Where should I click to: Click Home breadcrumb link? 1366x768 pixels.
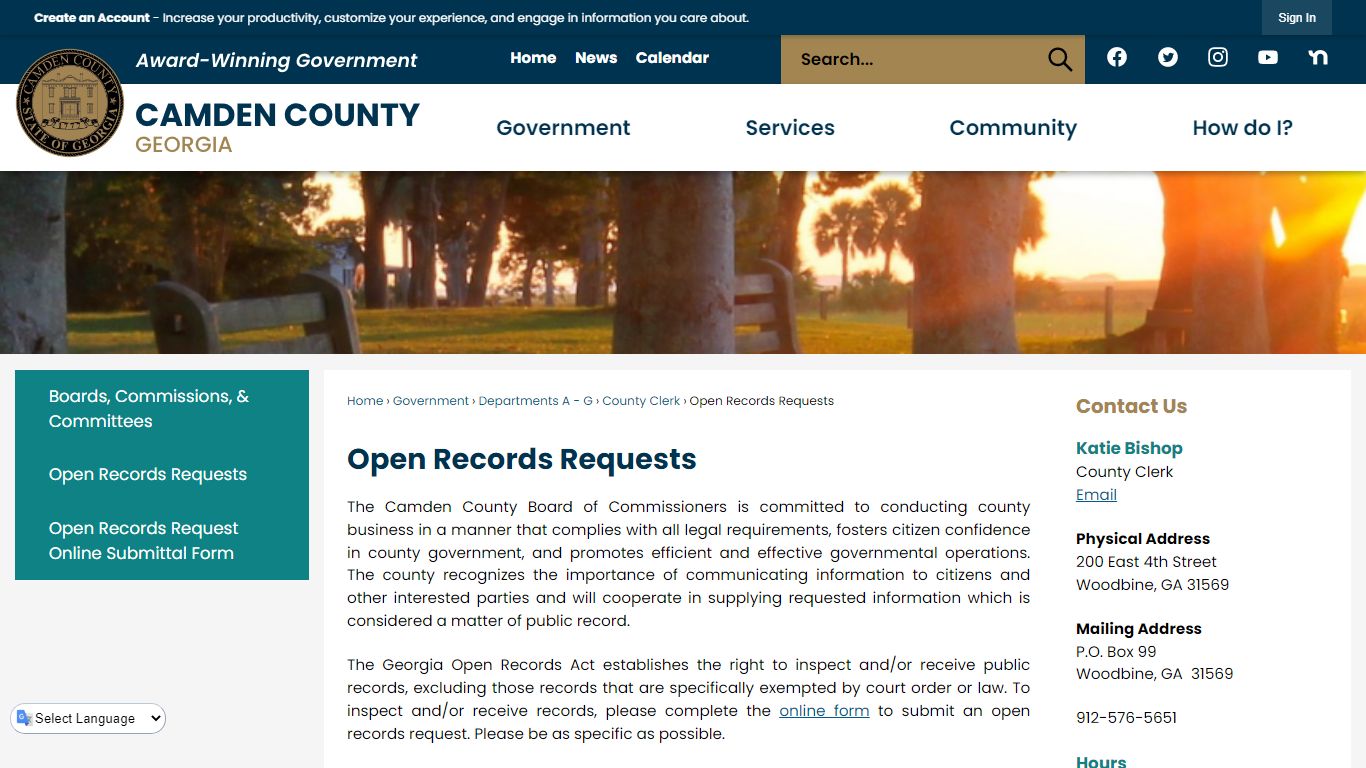[365, 401]
